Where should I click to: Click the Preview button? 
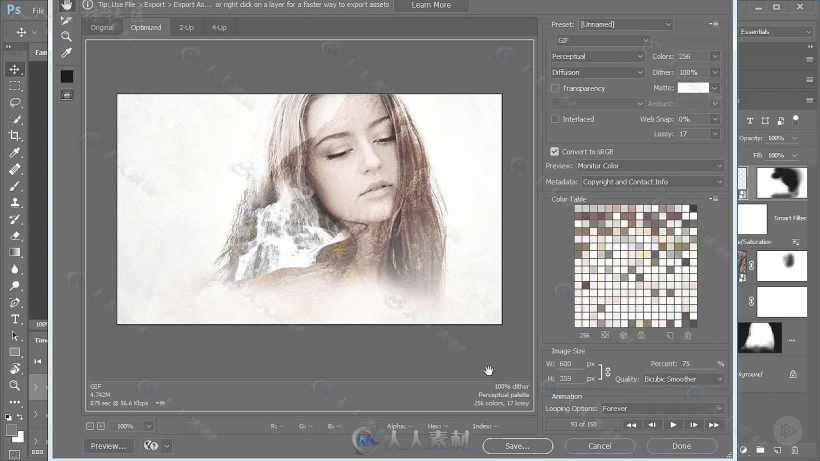(108, 446)
